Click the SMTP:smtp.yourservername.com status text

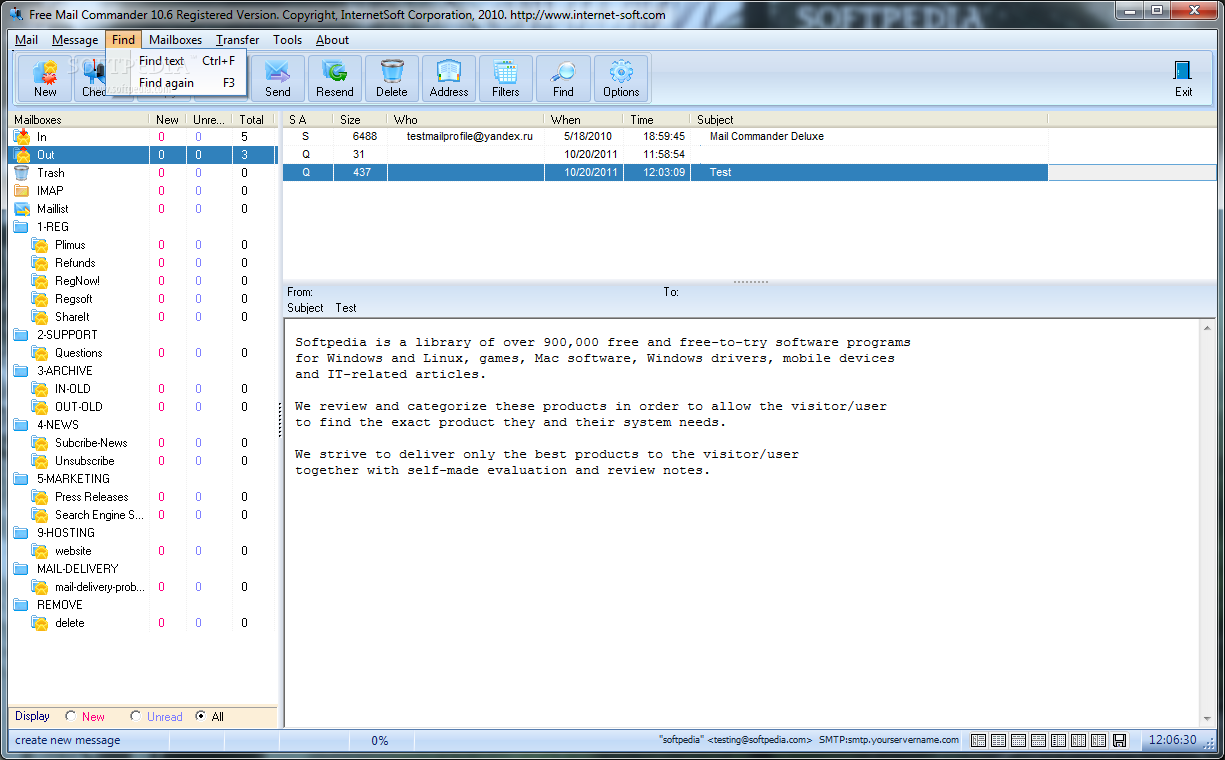point(888,741)
